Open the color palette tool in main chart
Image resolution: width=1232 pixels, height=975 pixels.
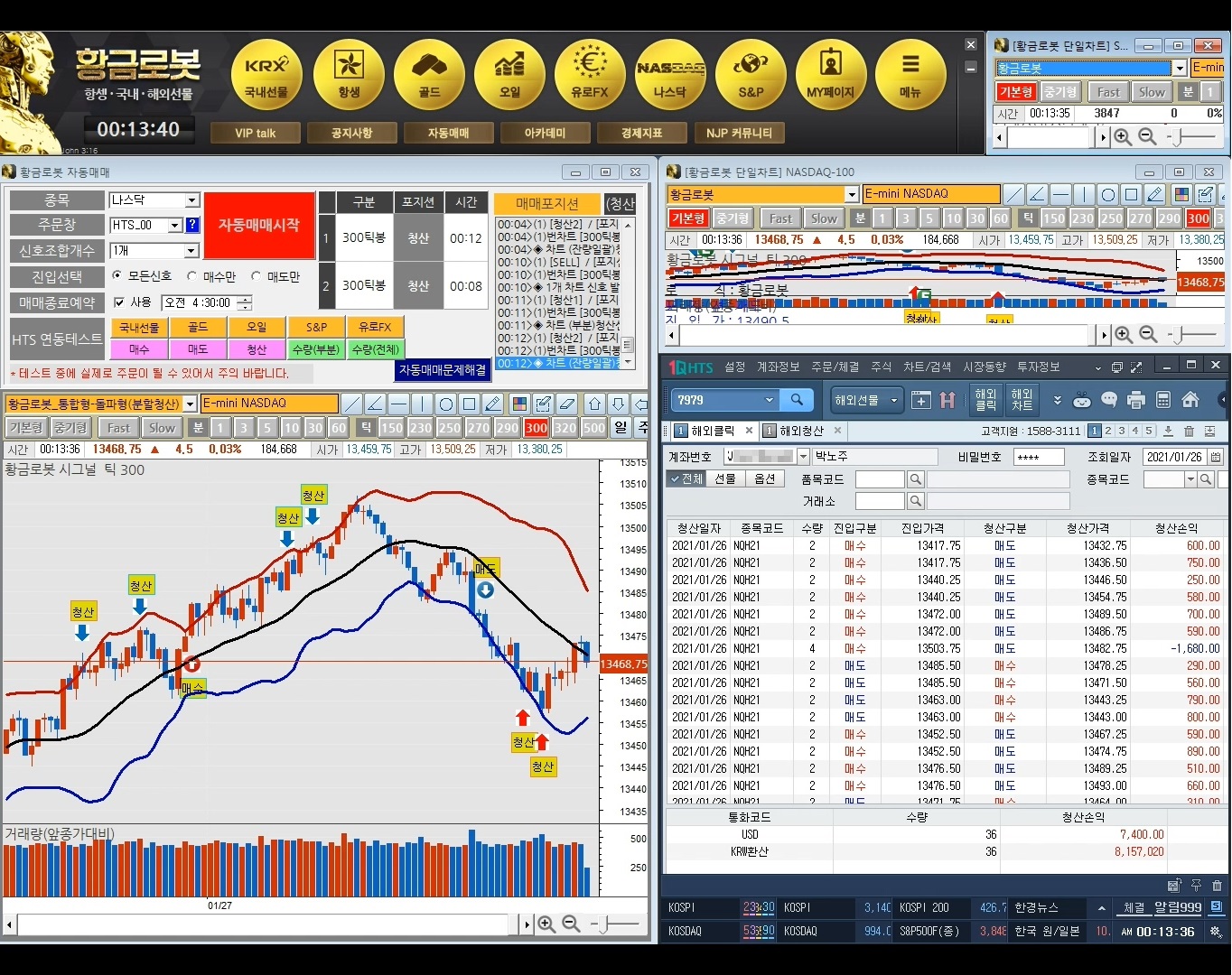(x=519, y=404)
